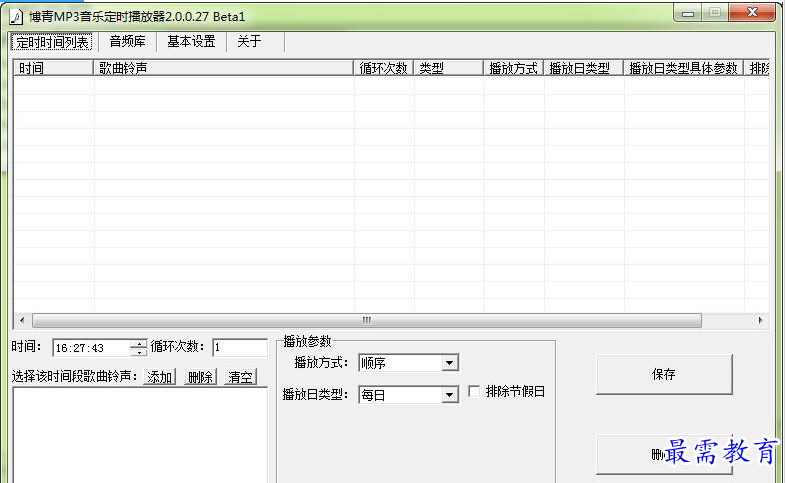Image resolution: width=786 pixels, height=483 pixels.
Task: Click the horizontal scrollbar thumb
Action: [367, 320]
